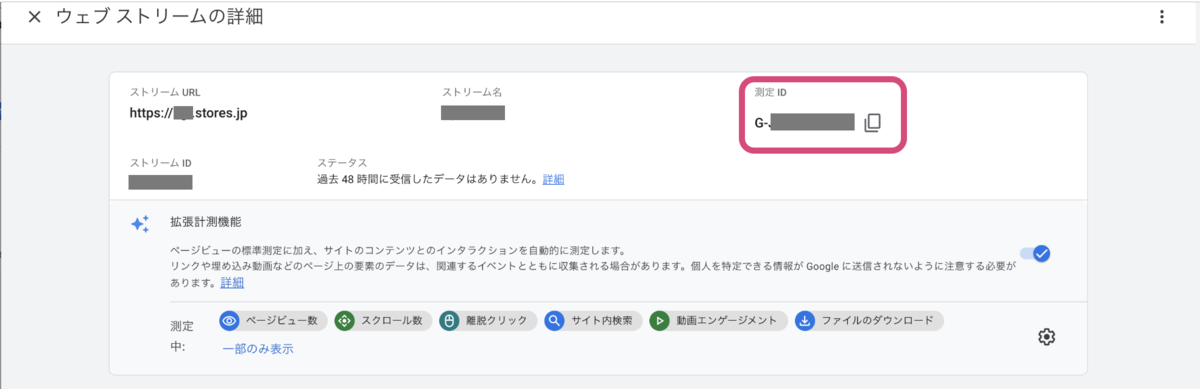Click the 測定 ID label
Image resolution: width=1200 pixels, height=389 pixels.
click(x=771, y=92)
